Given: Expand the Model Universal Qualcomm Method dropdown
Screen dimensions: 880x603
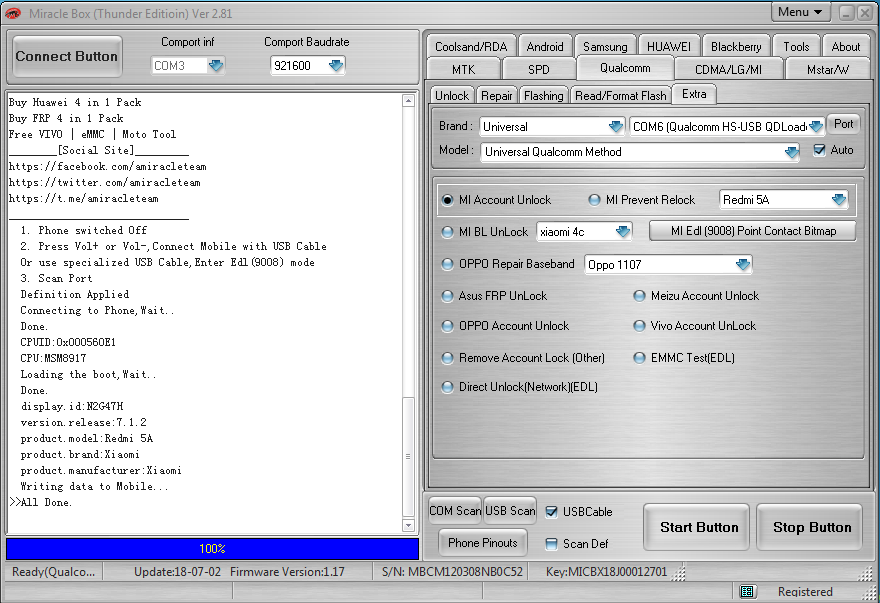Looking at the screenshot, I should (x=791, y=152).
